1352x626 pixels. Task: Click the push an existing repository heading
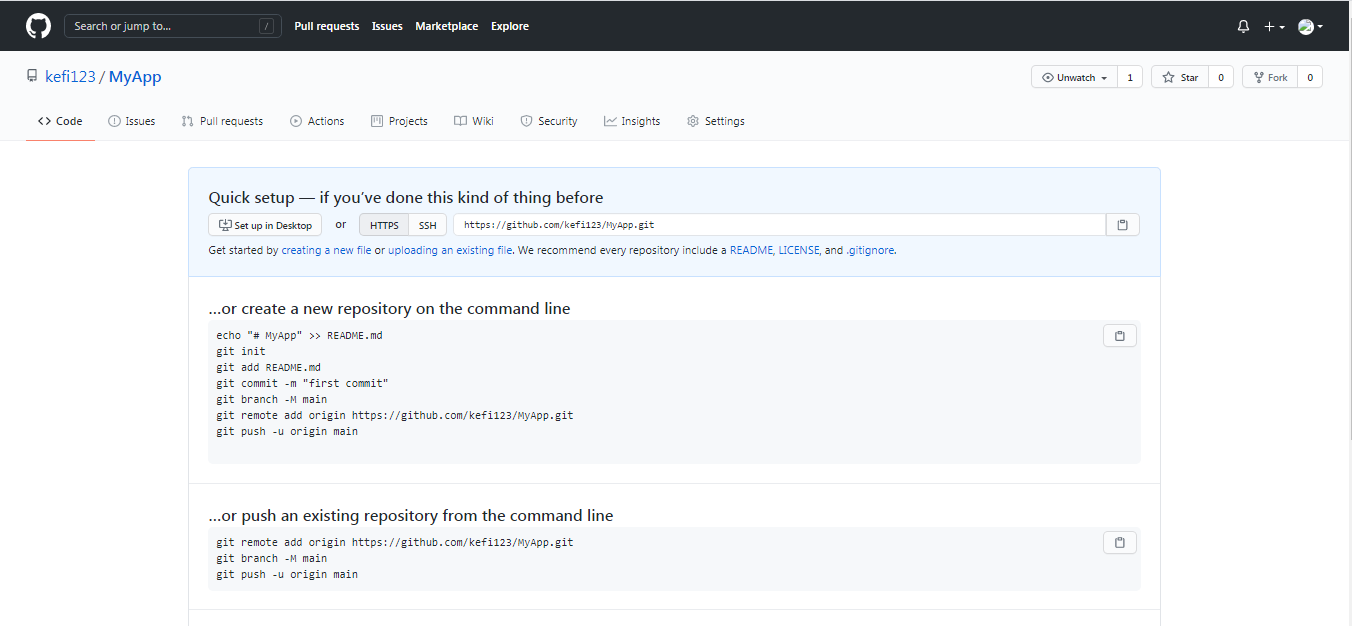click(411, 516)
